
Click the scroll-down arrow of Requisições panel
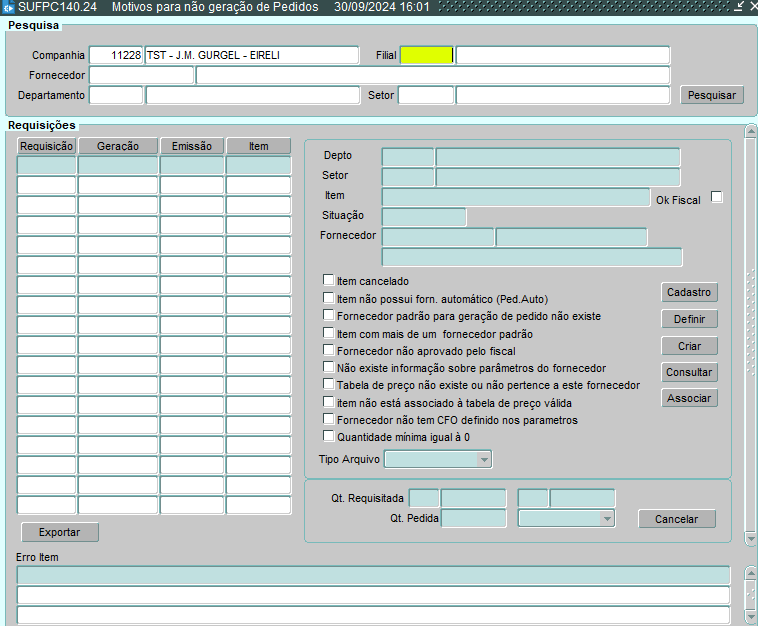click(x=750, y=538)
